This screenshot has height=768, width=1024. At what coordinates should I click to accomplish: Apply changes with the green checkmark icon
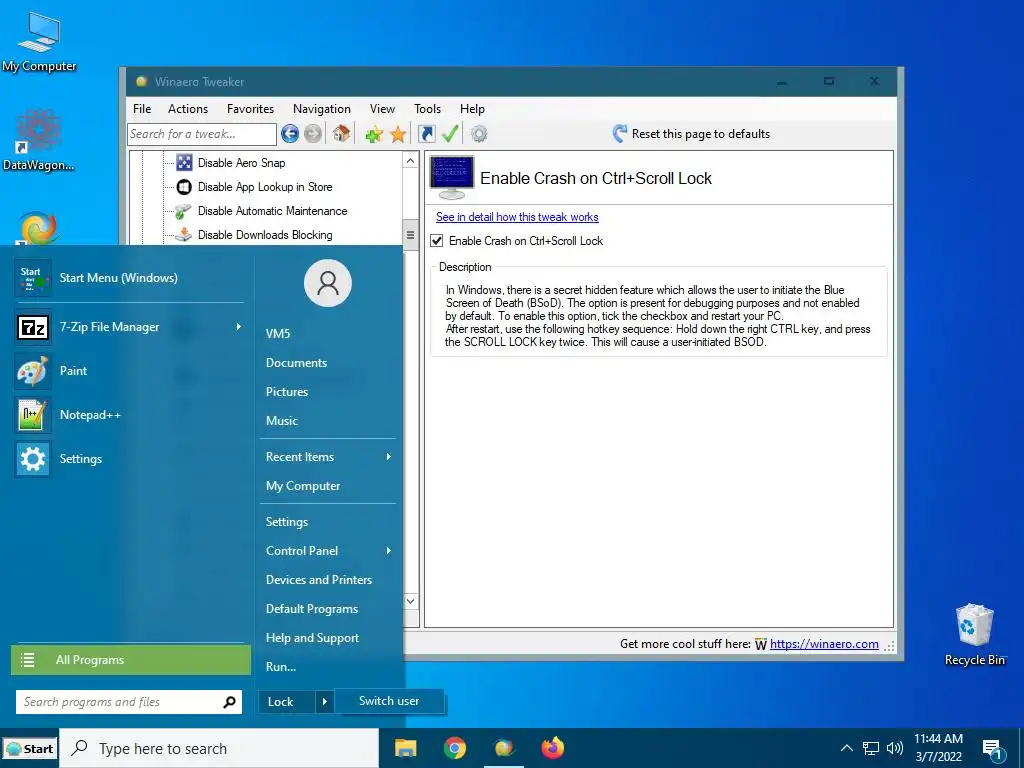(450, 133)
